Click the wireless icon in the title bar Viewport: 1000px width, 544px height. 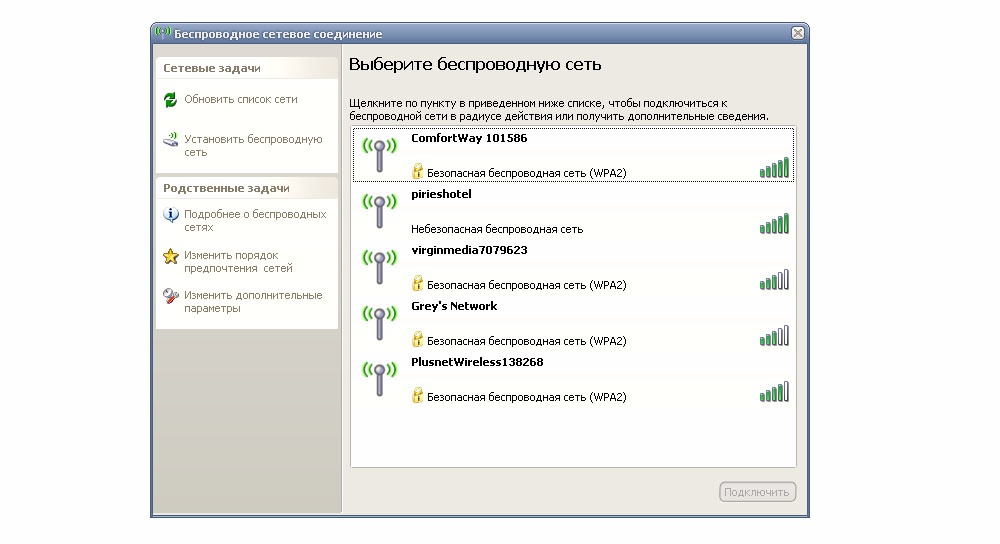tap(163, 33)
